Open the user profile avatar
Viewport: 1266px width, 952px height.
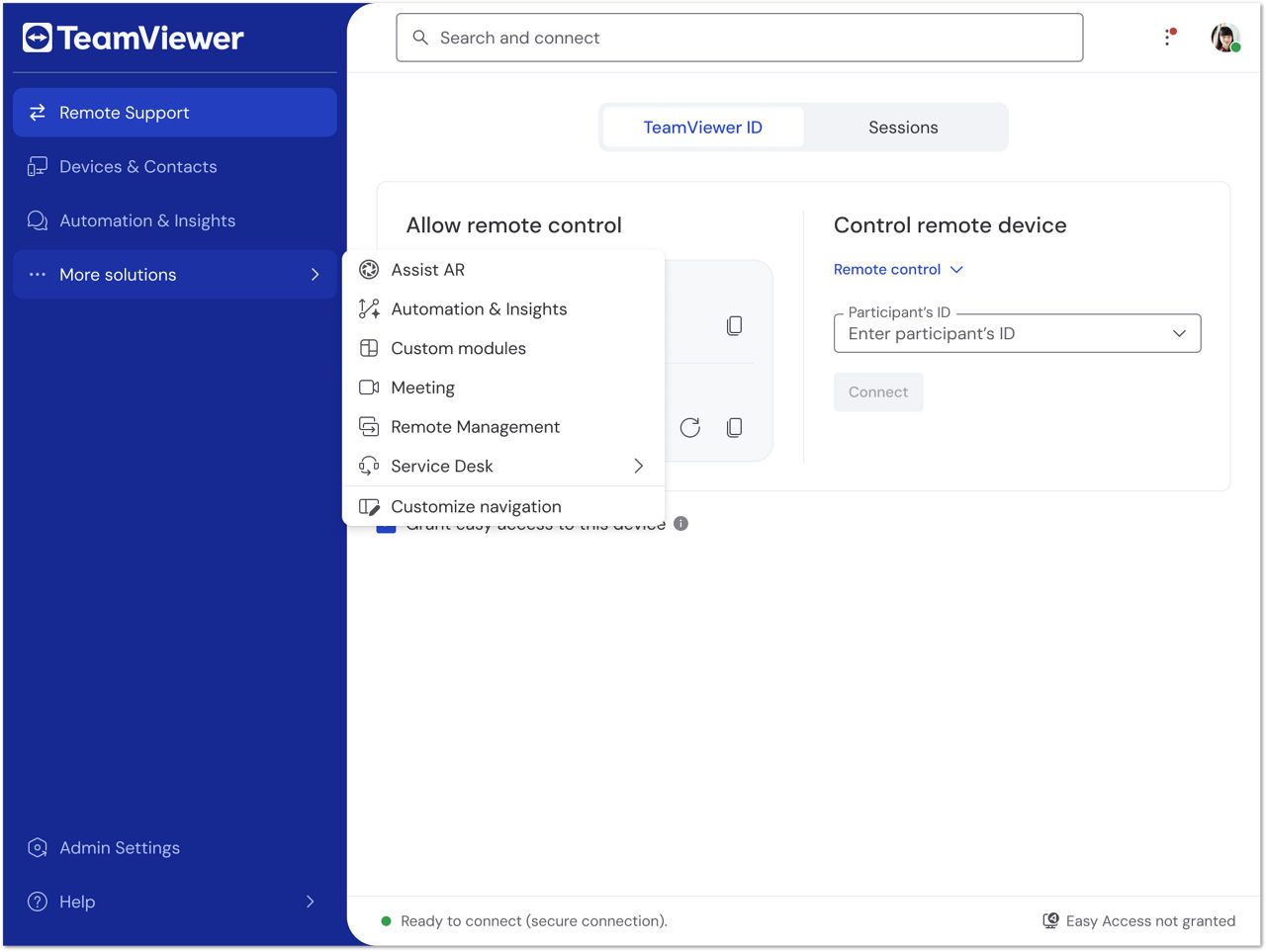[x=1225, y=38]
